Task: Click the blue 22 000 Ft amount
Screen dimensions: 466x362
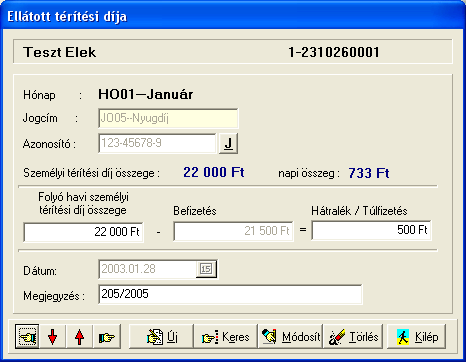Action: 214,172
